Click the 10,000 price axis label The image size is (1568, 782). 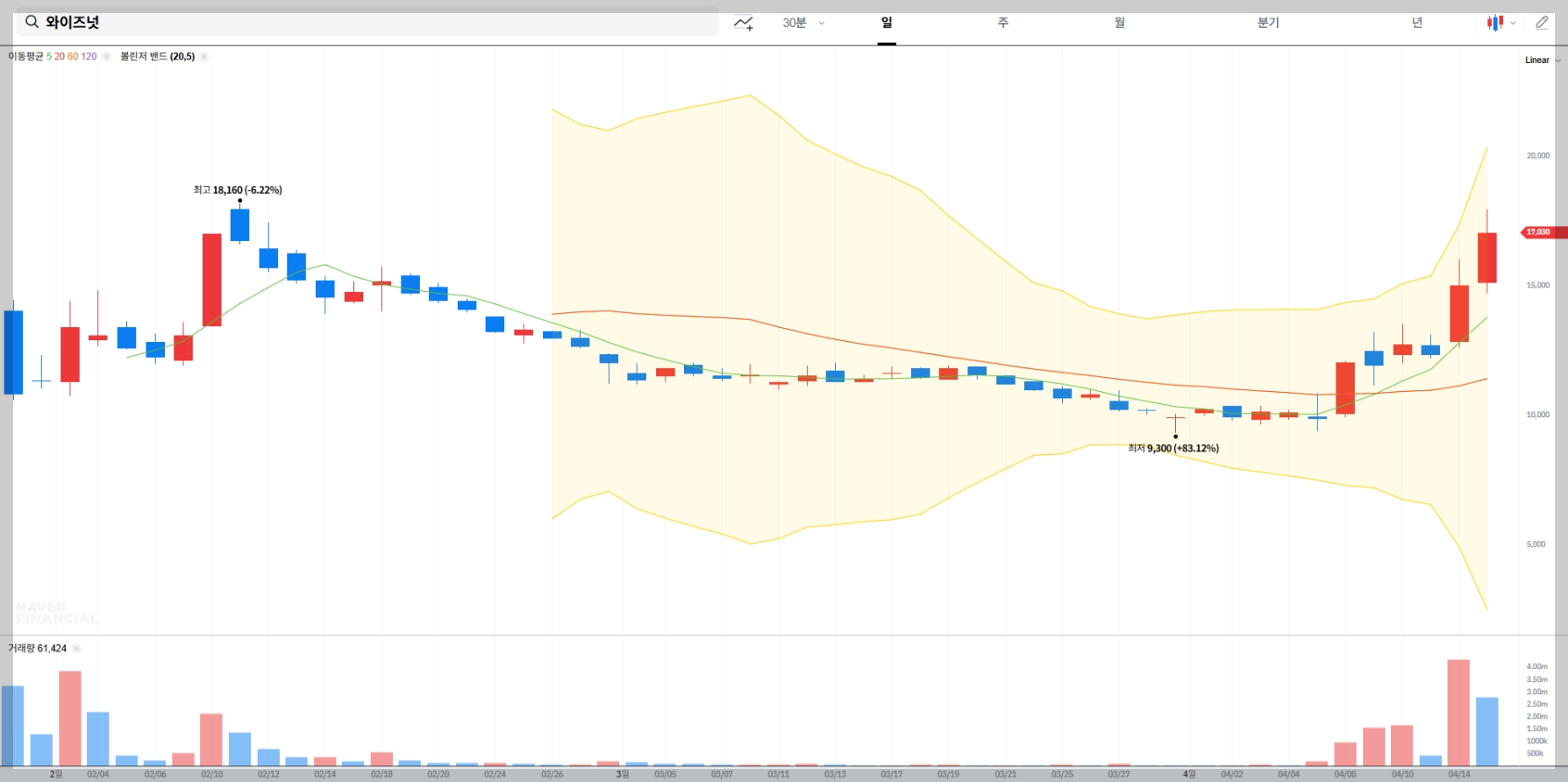coord(1537,415)
